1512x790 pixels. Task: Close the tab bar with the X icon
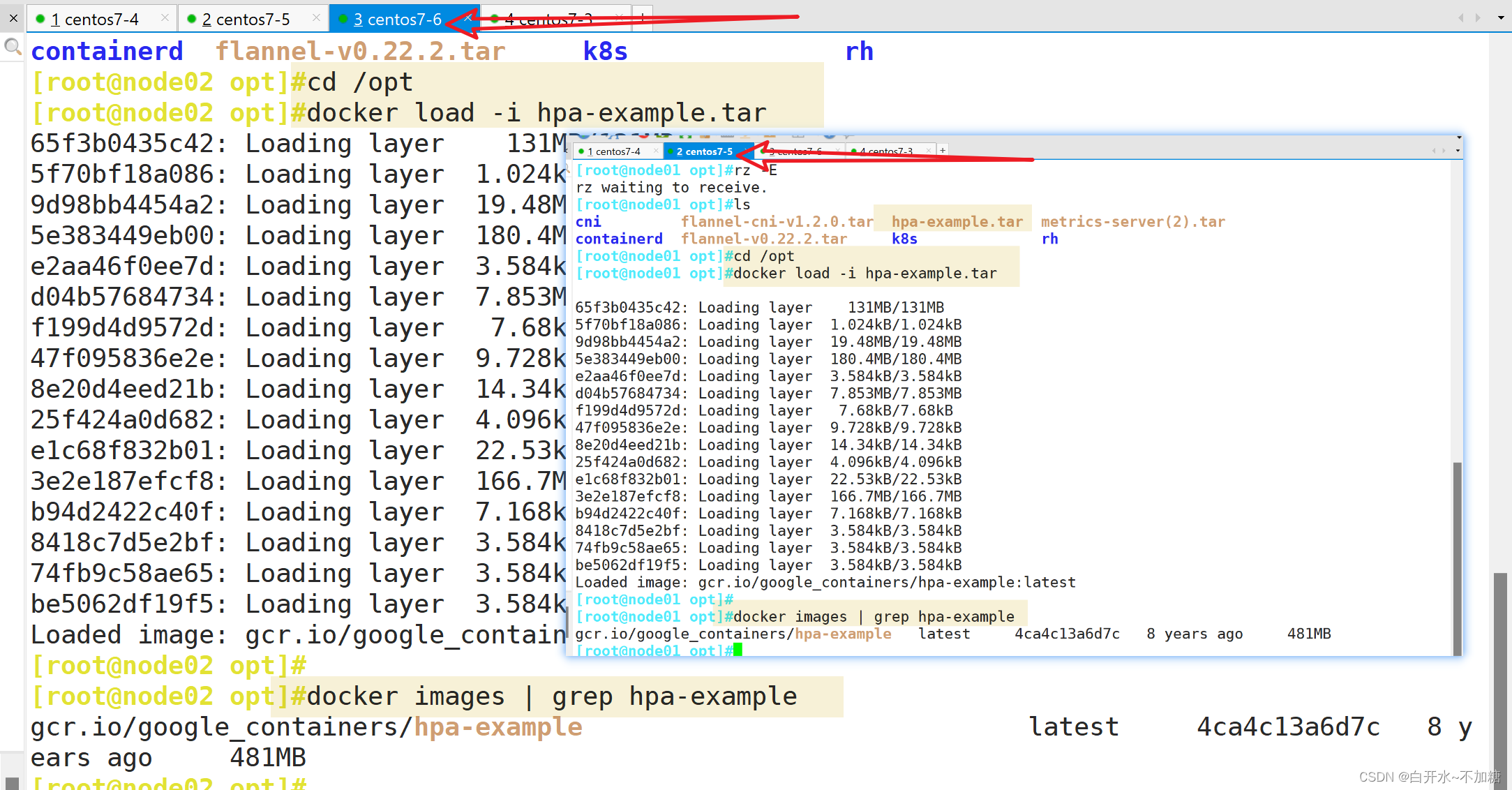(x=13, y=18)
